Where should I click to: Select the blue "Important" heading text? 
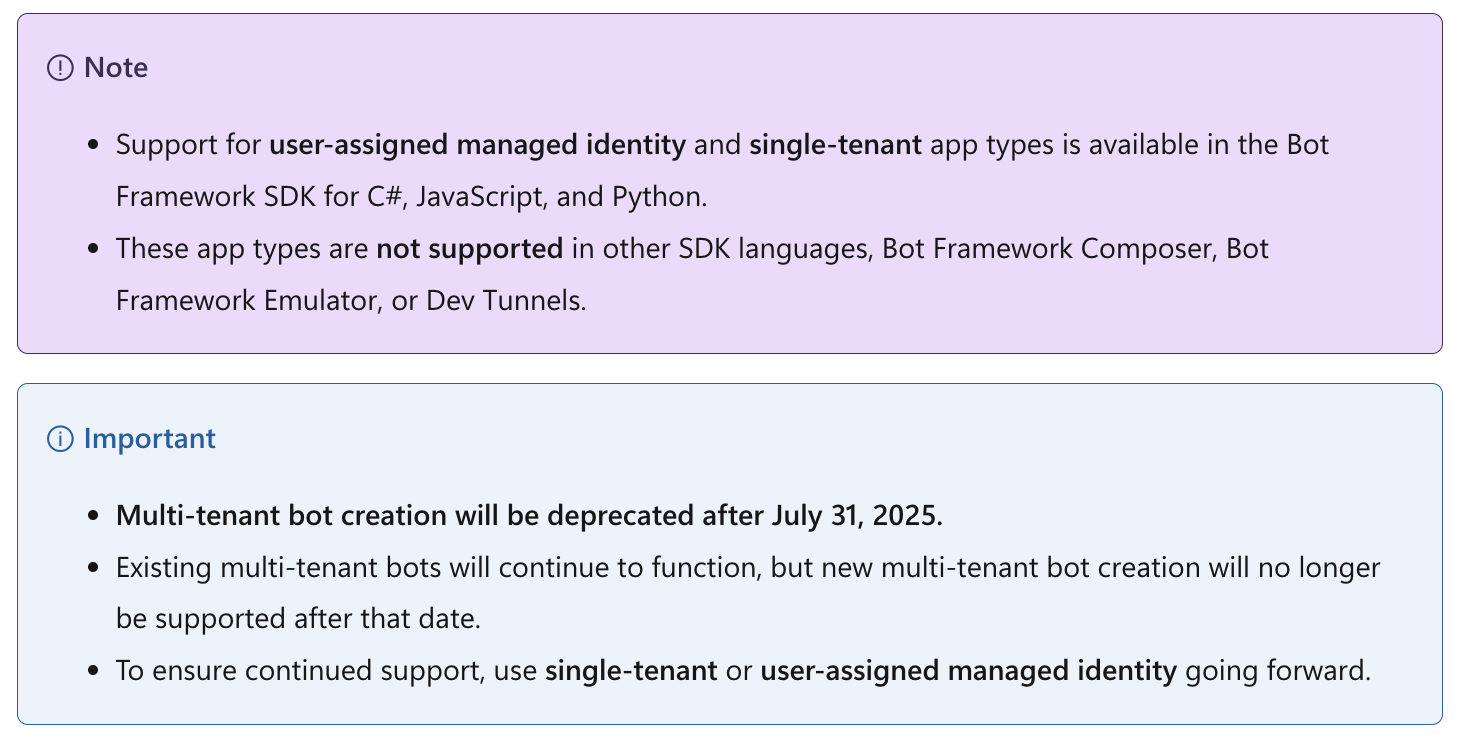[150, 439]
